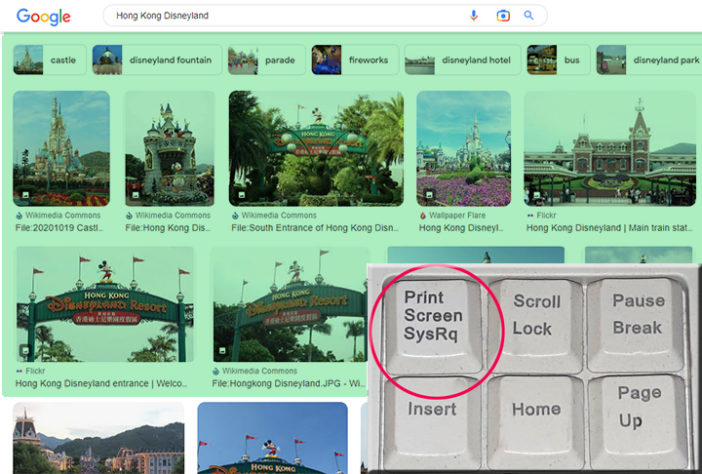The image size is (702, 474).
Task: Open the File:20201019 Castl.. castle image
Action: point(61,149)
